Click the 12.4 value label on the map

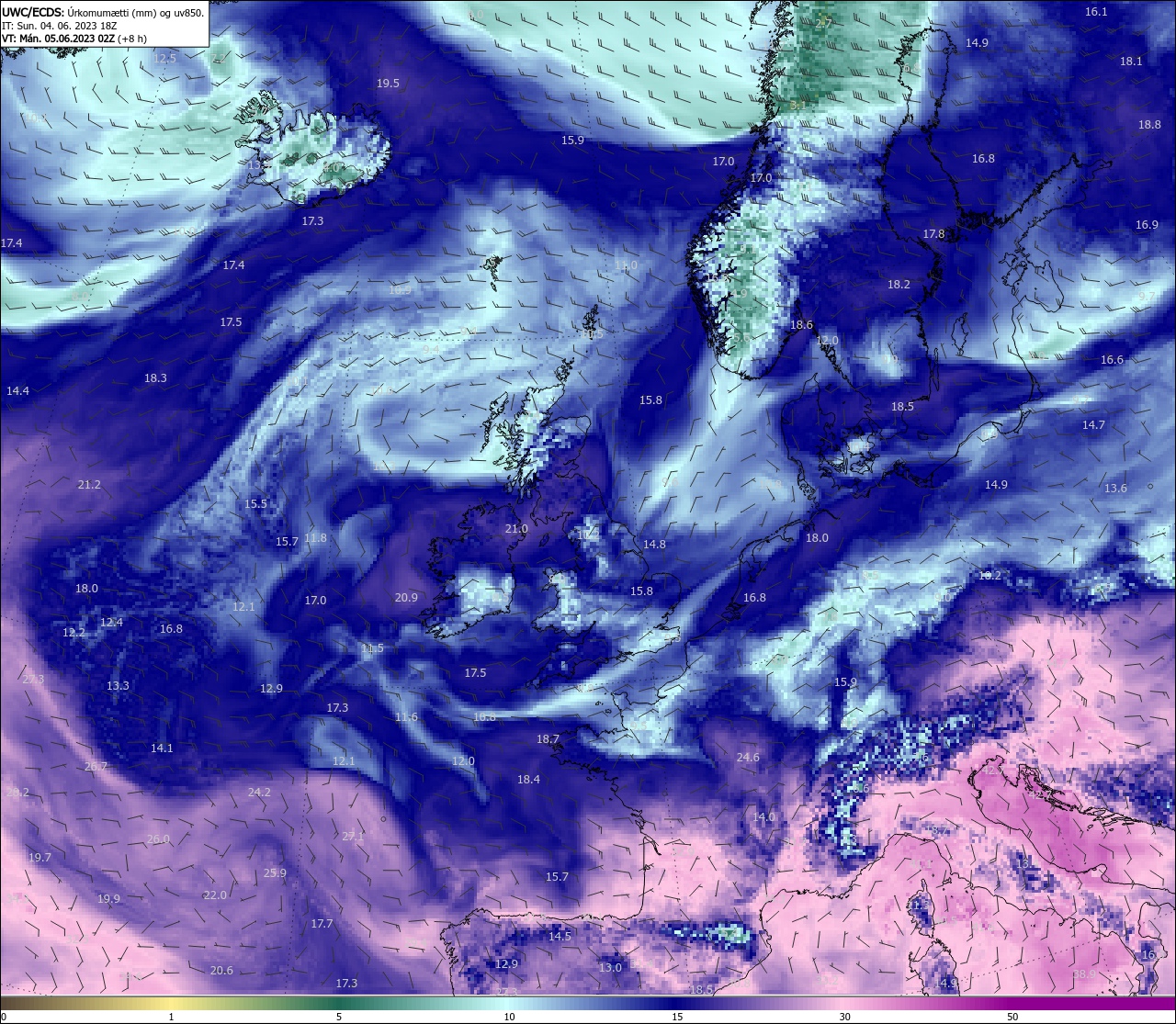click(111, 623)
